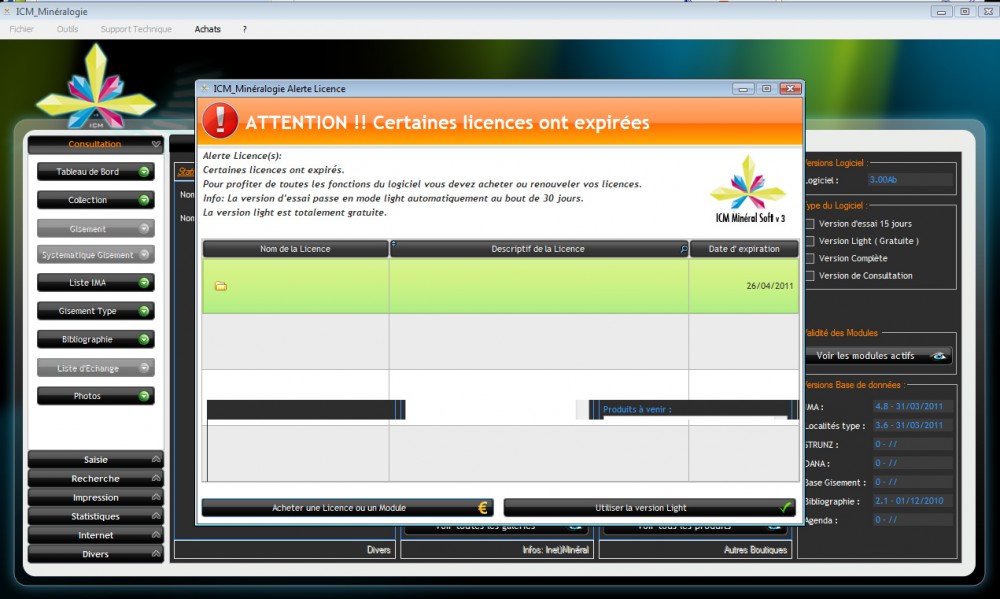
Task: Open the Fichier menu
Action: [x=22, y=29]
